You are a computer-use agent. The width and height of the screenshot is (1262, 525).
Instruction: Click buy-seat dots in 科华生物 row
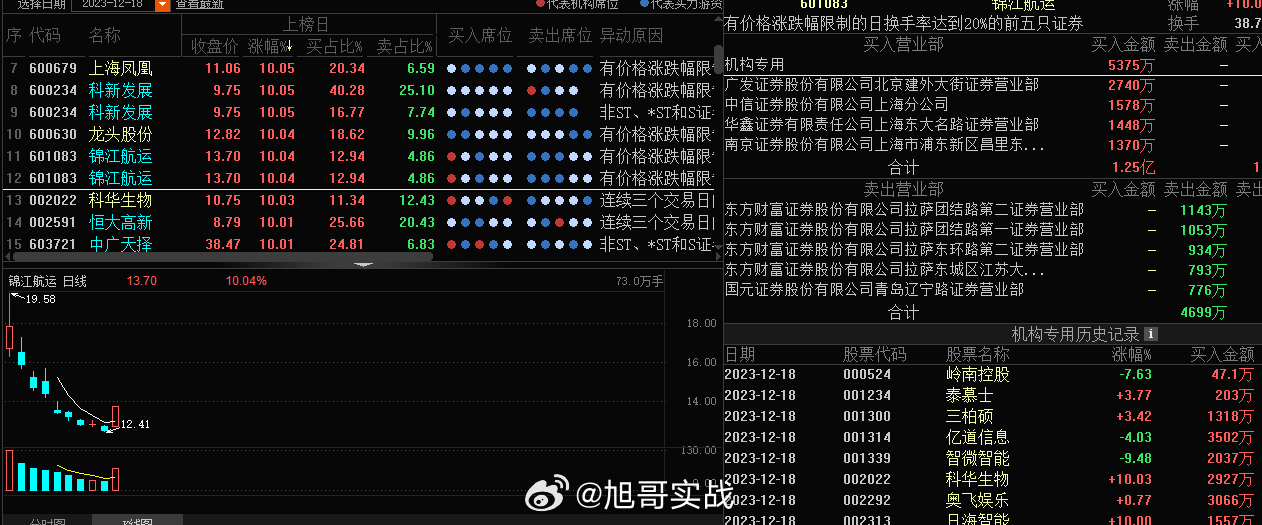coord(479,201)
